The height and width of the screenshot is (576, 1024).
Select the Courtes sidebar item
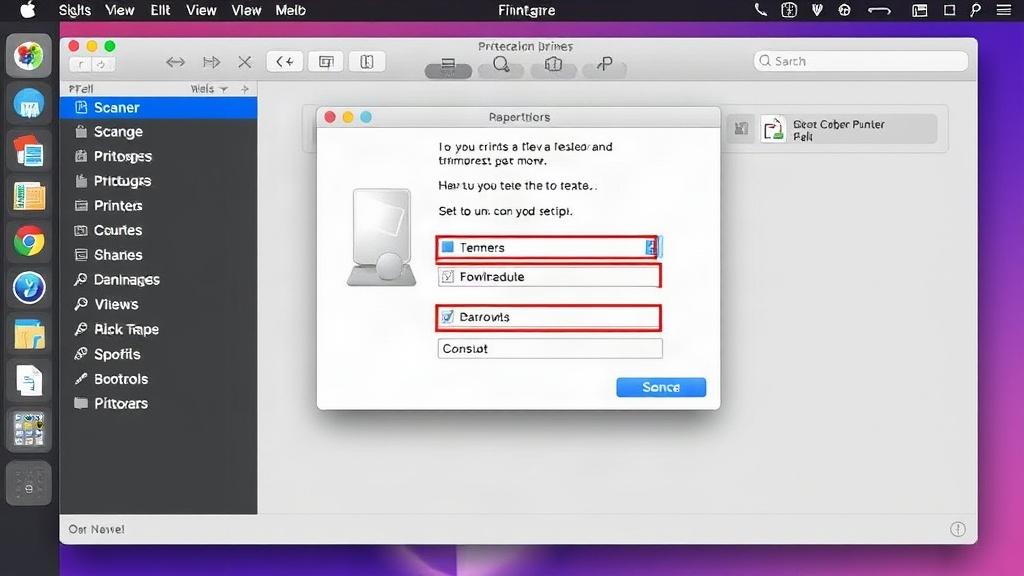(158, 231)
